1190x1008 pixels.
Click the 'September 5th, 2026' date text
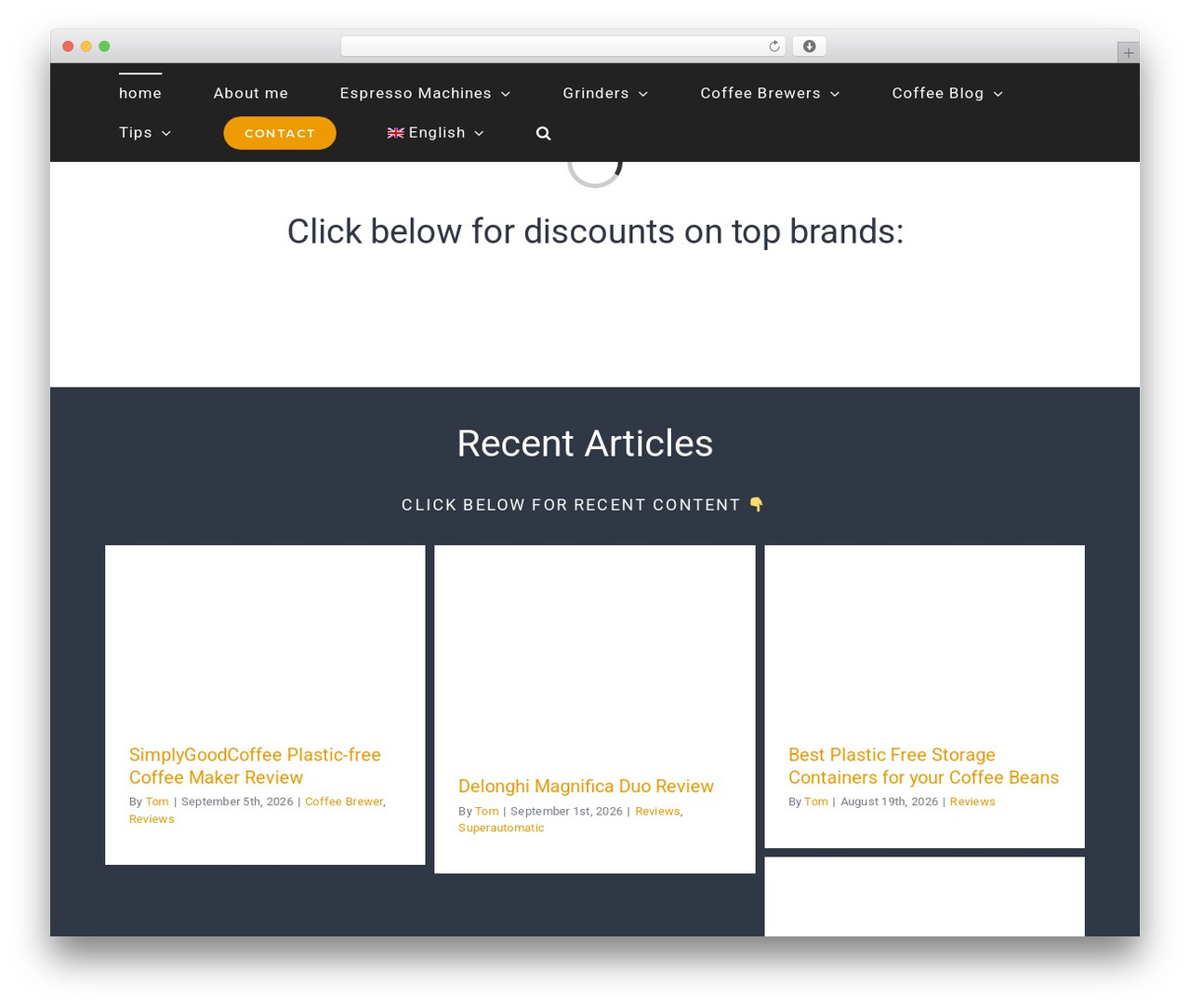point(237,802)
